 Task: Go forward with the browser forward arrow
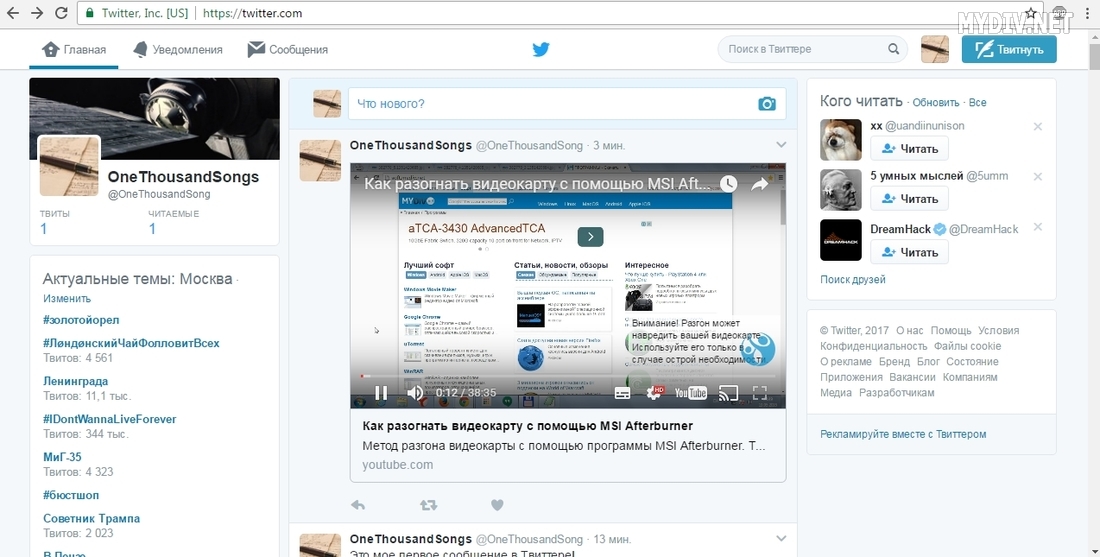click(37, 13)
